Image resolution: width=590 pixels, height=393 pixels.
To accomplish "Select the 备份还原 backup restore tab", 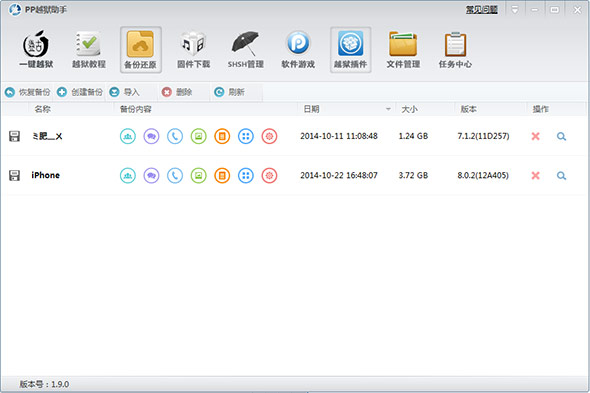I will pos(141,50).
